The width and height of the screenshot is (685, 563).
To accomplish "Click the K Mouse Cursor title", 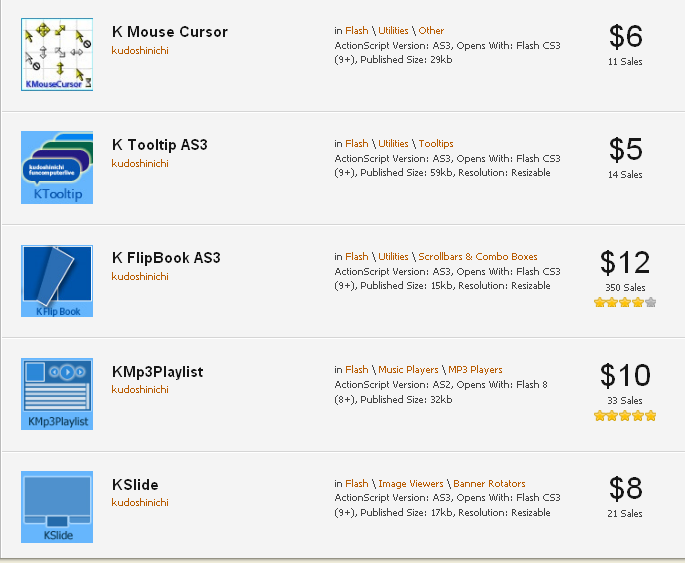I will 170,32.
